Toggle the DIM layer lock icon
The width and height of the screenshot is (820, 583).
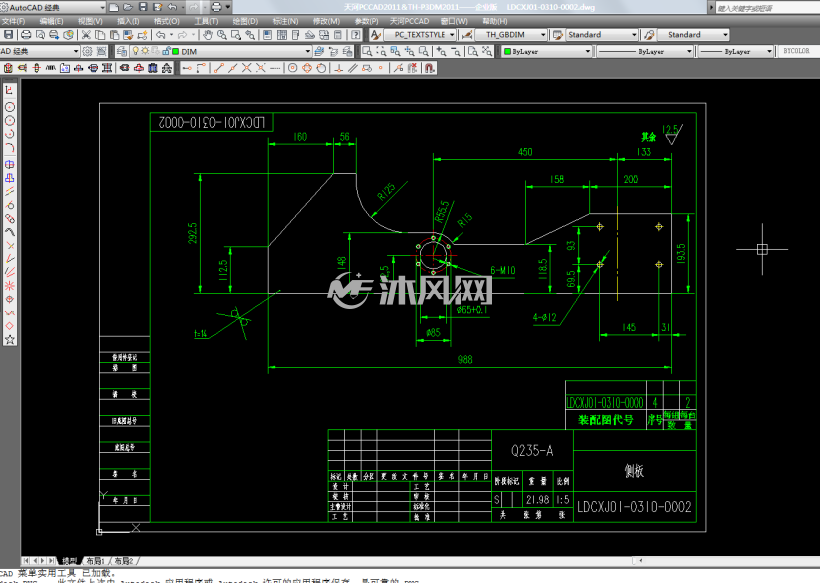(x=166, y=51)
